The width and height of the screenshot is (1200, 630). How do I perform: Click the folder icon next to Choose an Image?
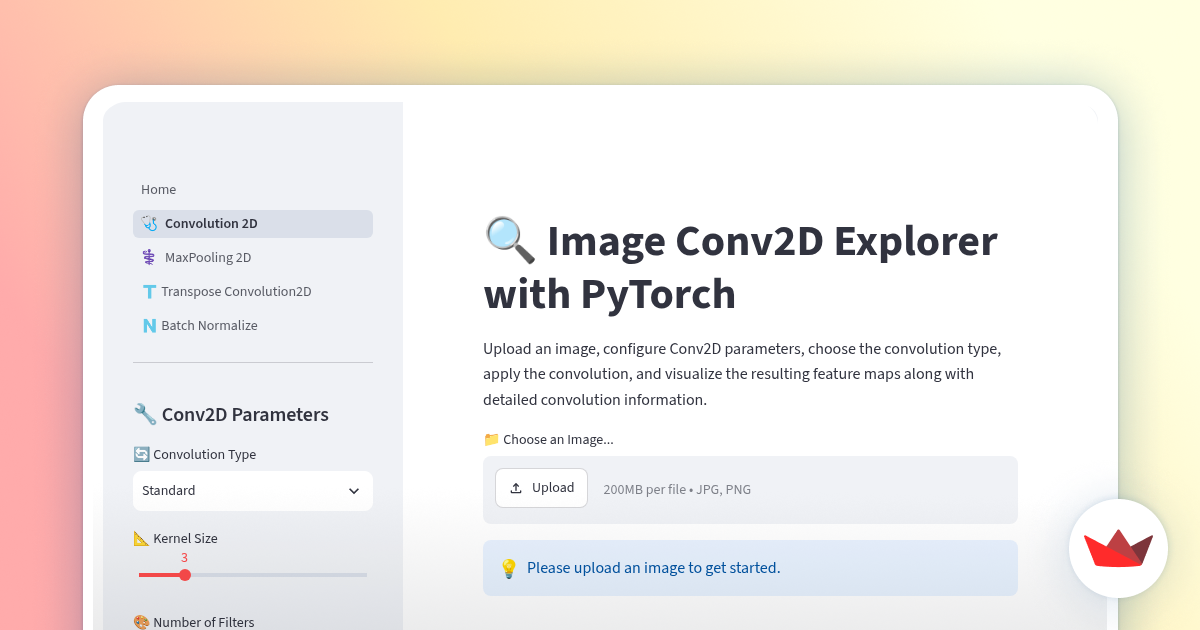(x=491, y=440)
